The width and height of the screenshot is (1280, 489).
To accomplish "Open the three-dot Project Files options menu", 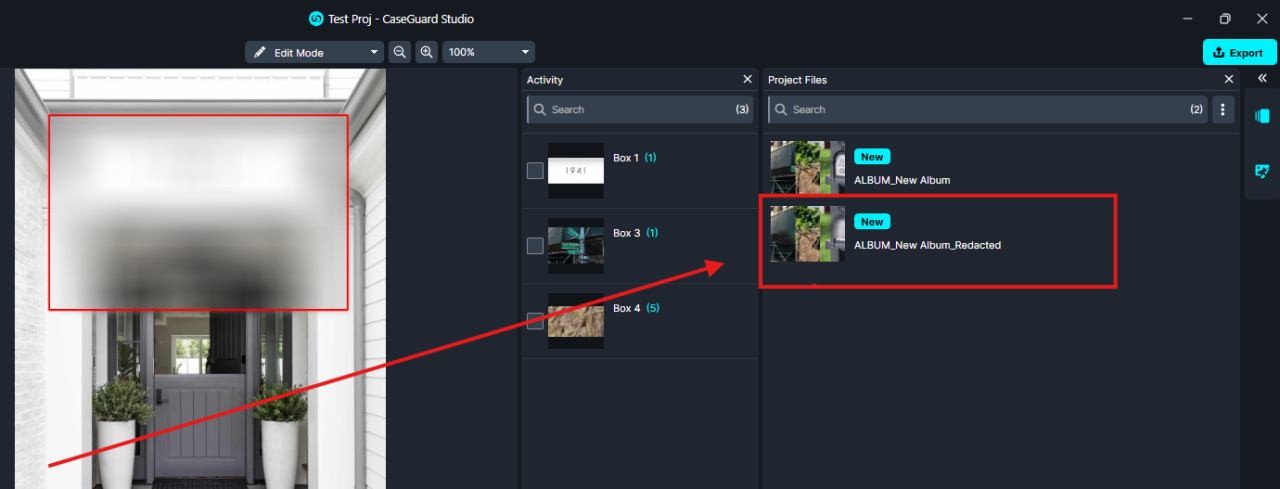I will tap(1223, 109).
